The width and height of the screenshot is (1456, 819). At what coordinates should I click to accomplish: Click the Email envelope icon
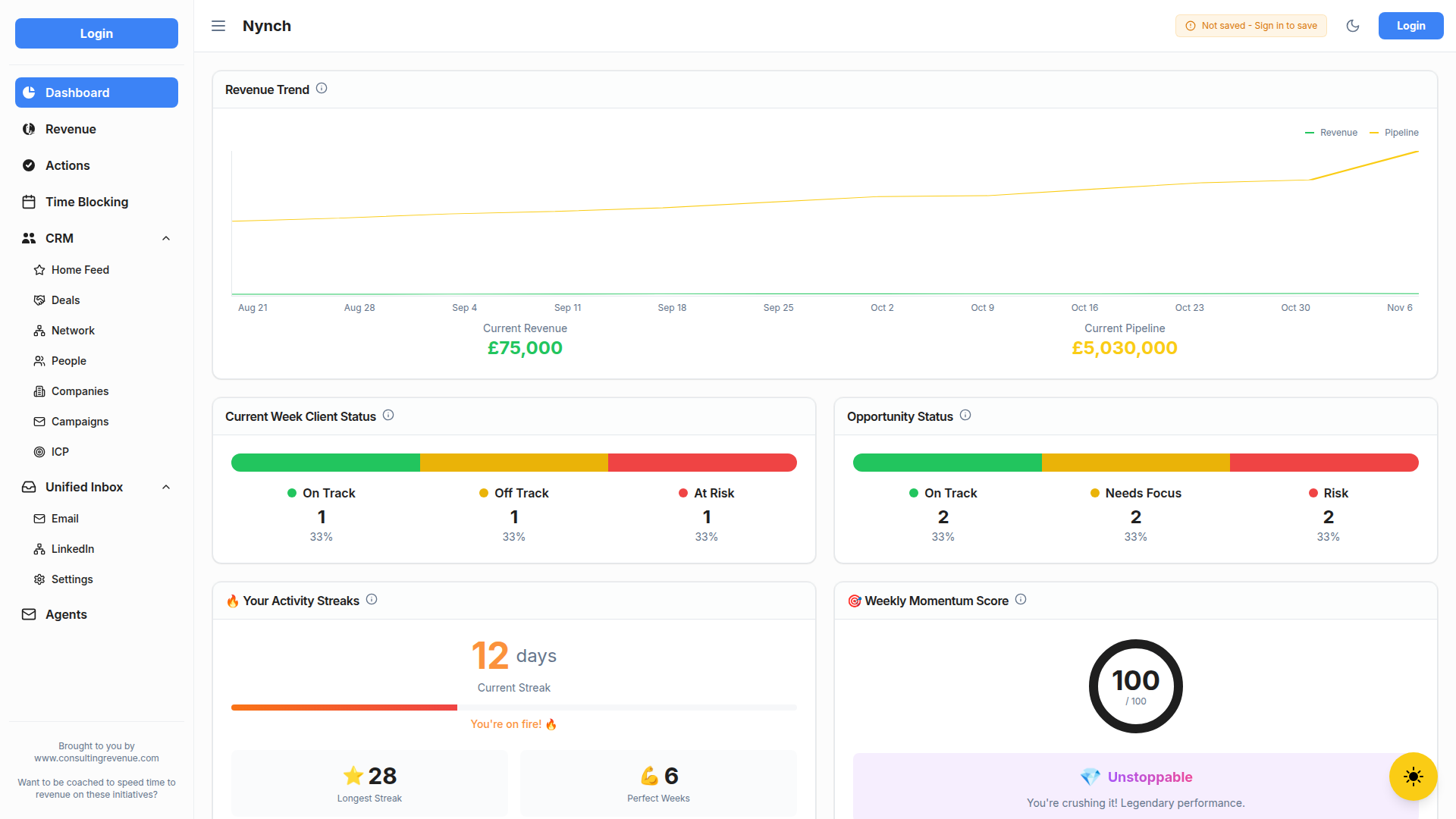tap(39, 519)
